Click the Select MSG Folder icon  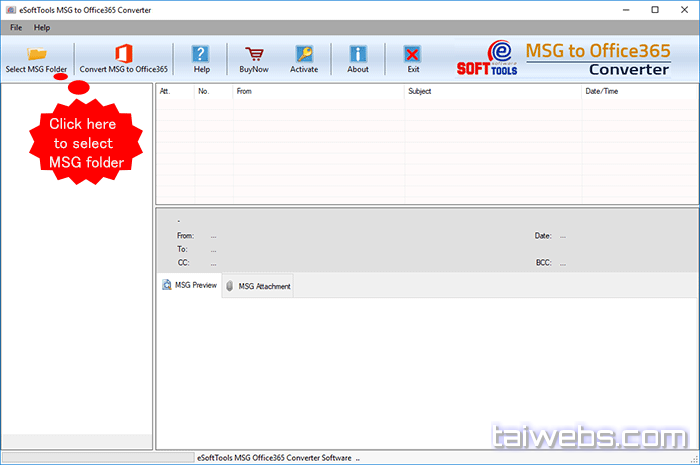pos(37,53)
